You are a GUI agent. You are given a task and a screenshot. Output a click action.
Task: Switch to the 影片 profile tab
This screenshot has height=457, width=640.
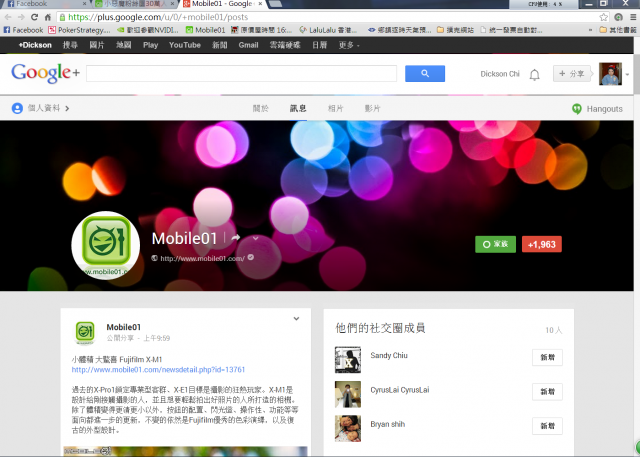(372, 108)
